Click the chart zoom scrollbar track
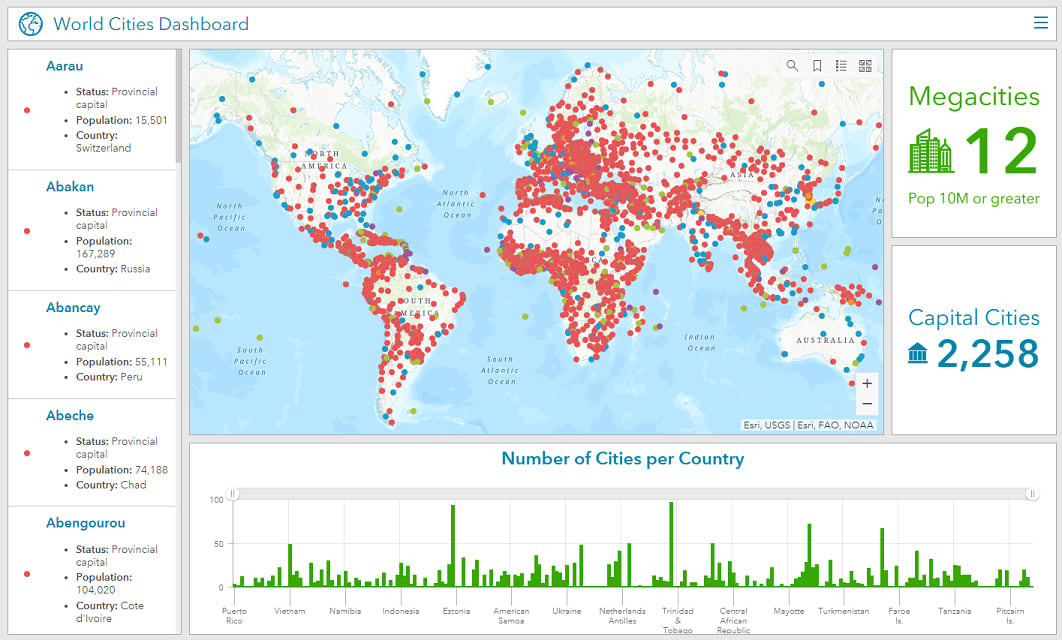The height and width of the screenshot is (640, 1062). coord(632,494)
